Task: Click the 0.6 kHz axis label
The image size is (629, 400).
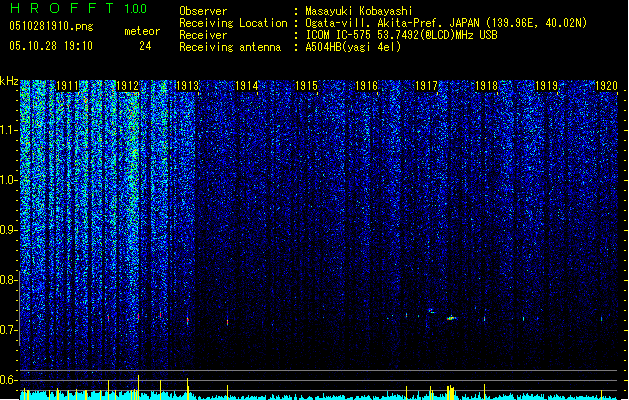Action: [x=9, y=380]
